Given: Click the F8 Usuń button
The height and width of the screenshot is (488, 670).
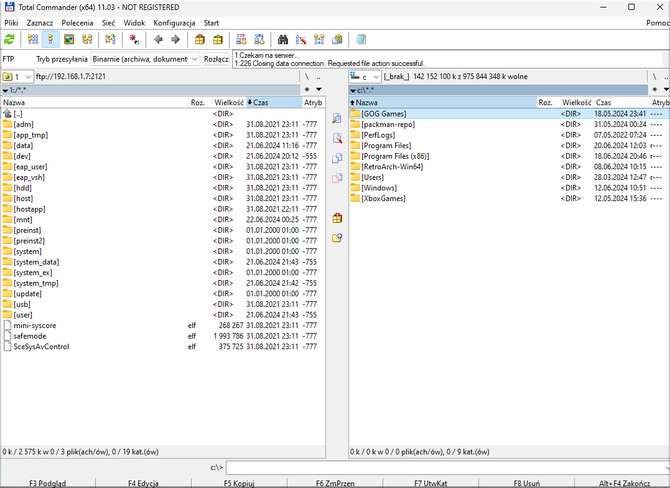Looking at the screenshot, I should [x=526, y=483].
